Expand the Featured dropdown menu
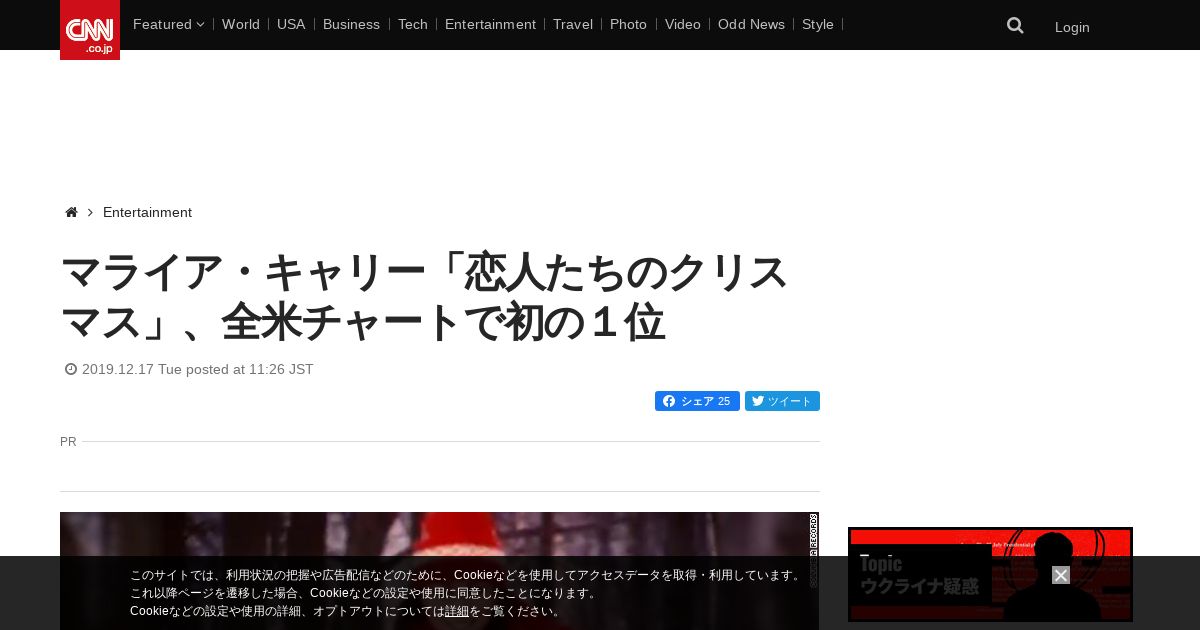1200x630 pixels. [168, 24]
